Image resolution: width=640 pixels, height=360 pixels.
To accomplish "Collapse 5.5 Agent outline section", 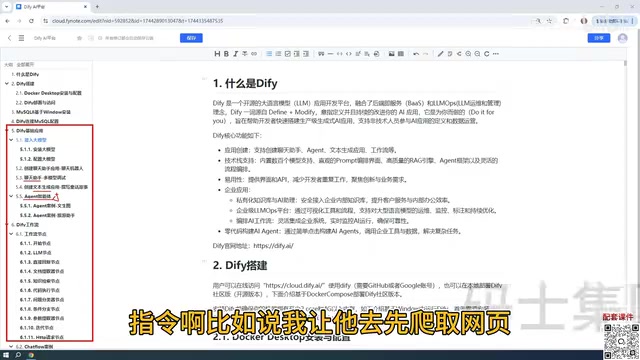I will pos(11,196).
